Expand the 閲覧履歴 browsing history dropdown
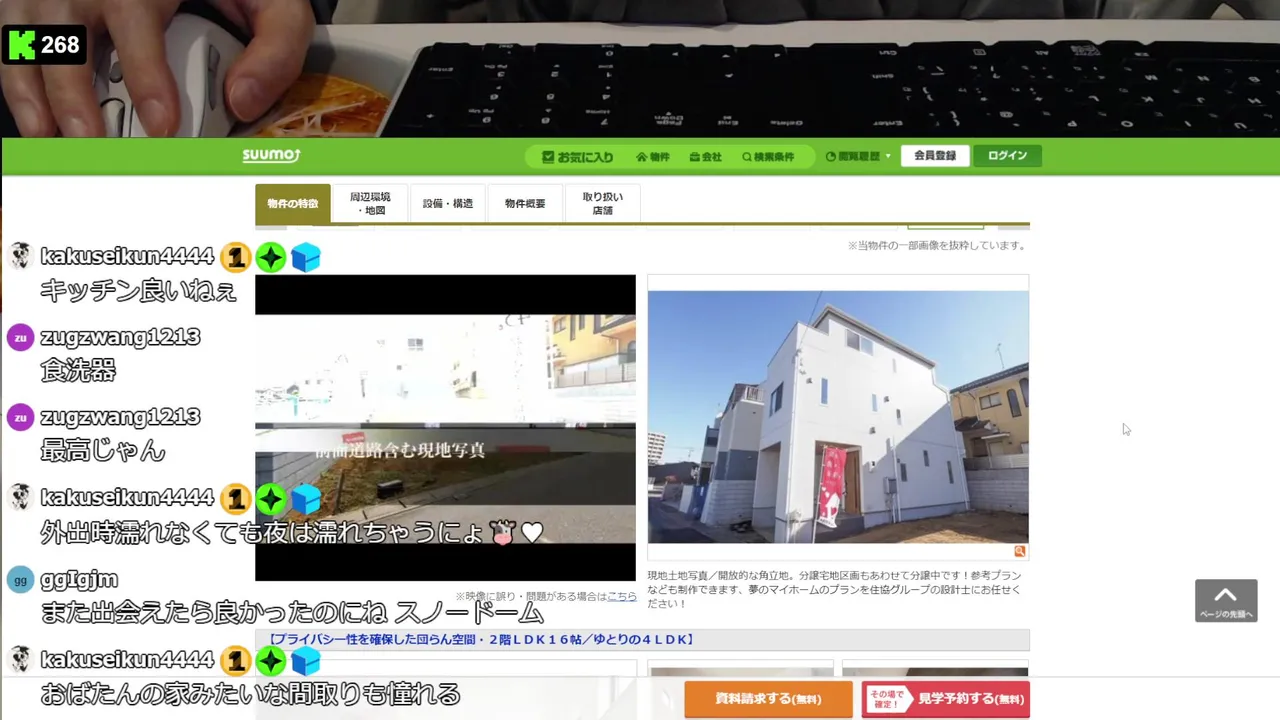Viewport: 1280px width, 720px height. [858, 157]
